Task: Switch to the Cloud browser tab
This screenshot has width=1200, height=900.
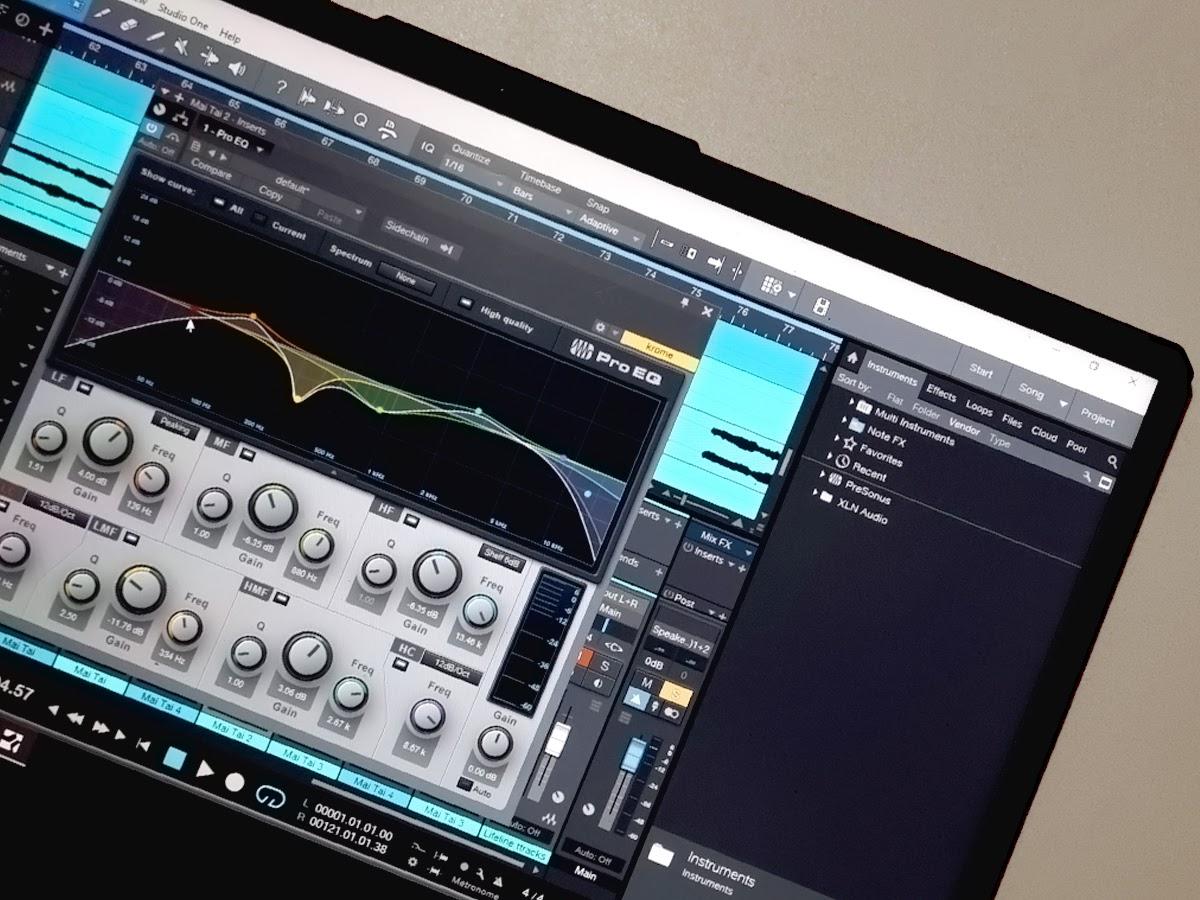Action: 1044,434
